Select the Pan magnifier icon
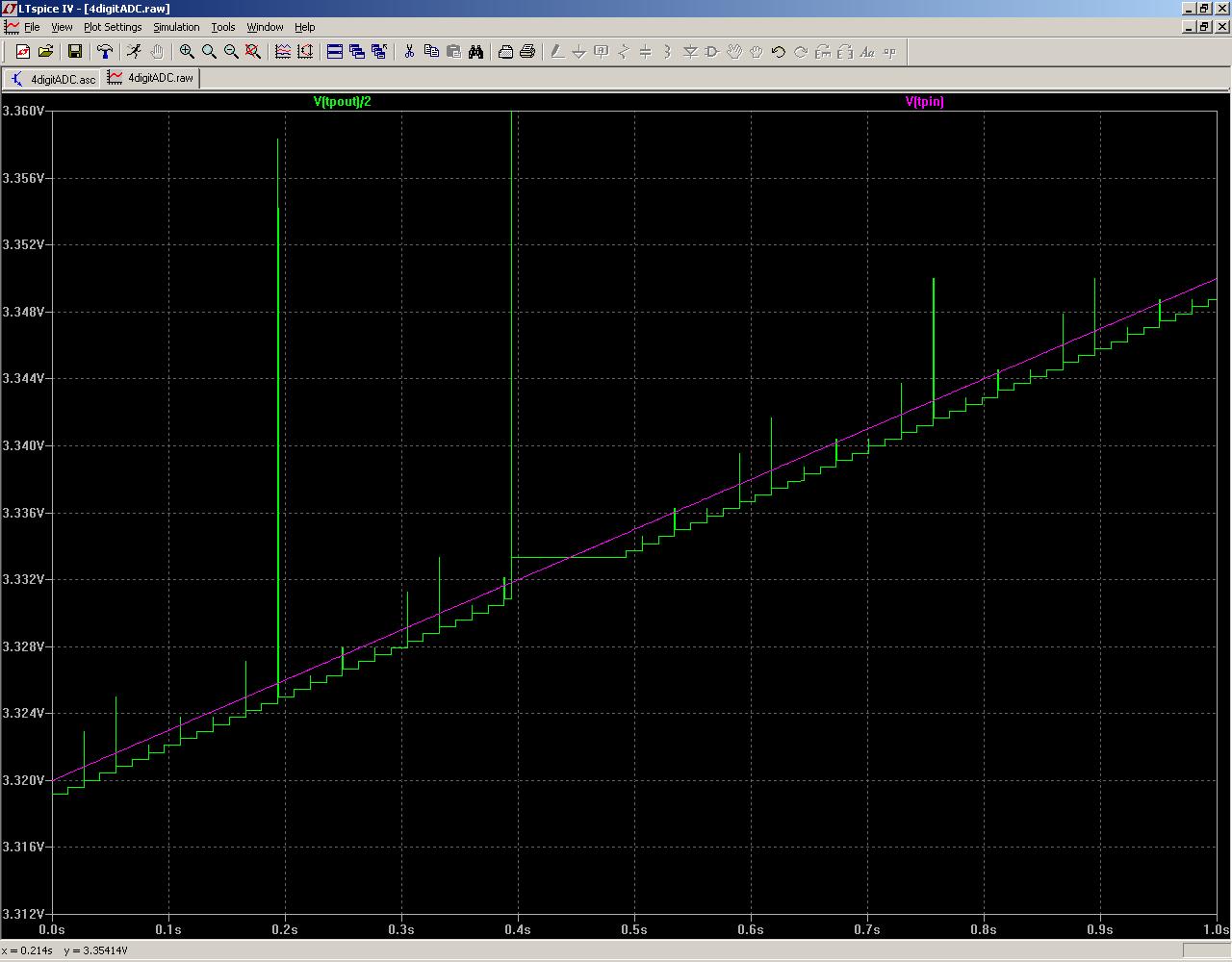The height and width of the screenshot is (962, 1232). 209,52
